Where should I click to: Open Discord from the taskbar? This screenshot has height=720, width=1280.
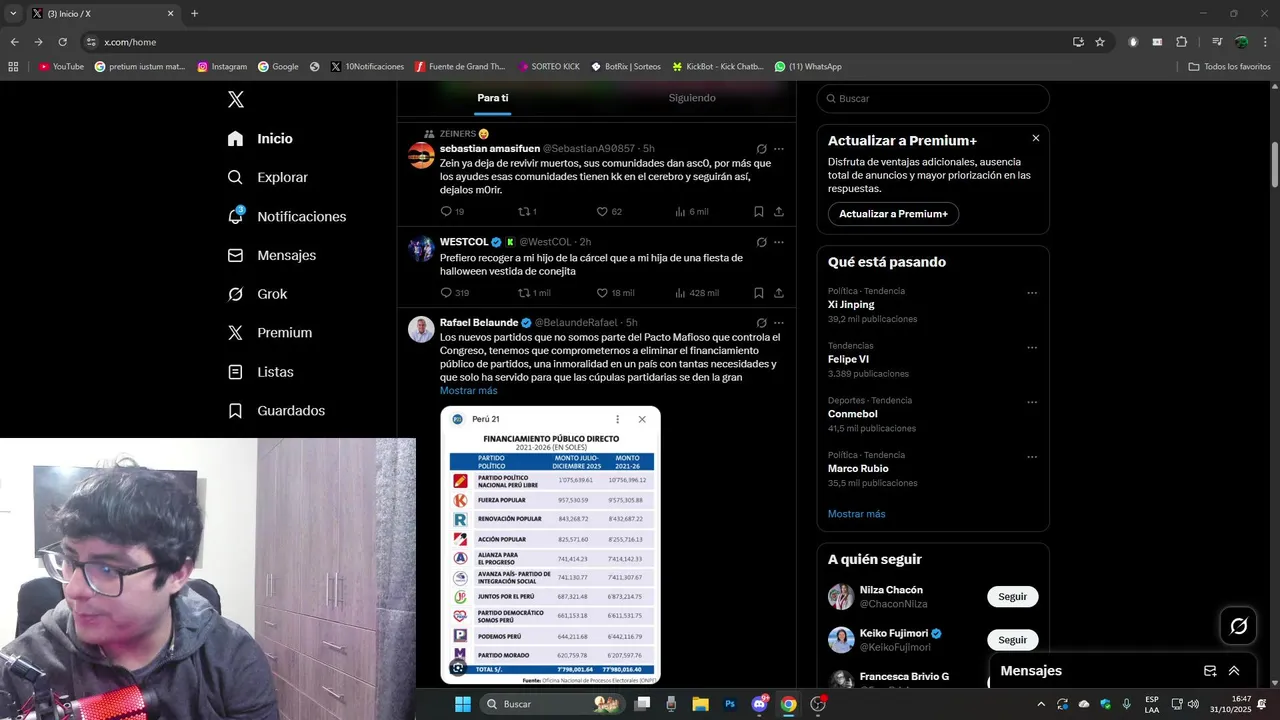point(759,704)
